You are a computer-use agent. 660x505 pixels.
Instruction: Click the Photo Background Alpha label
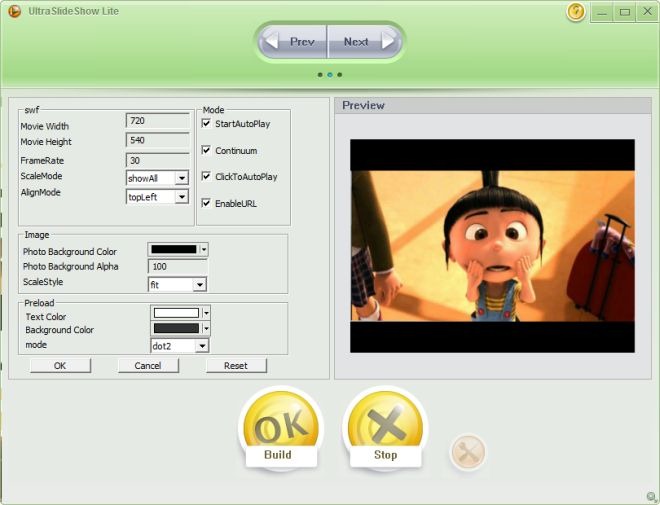pos(70,266)
